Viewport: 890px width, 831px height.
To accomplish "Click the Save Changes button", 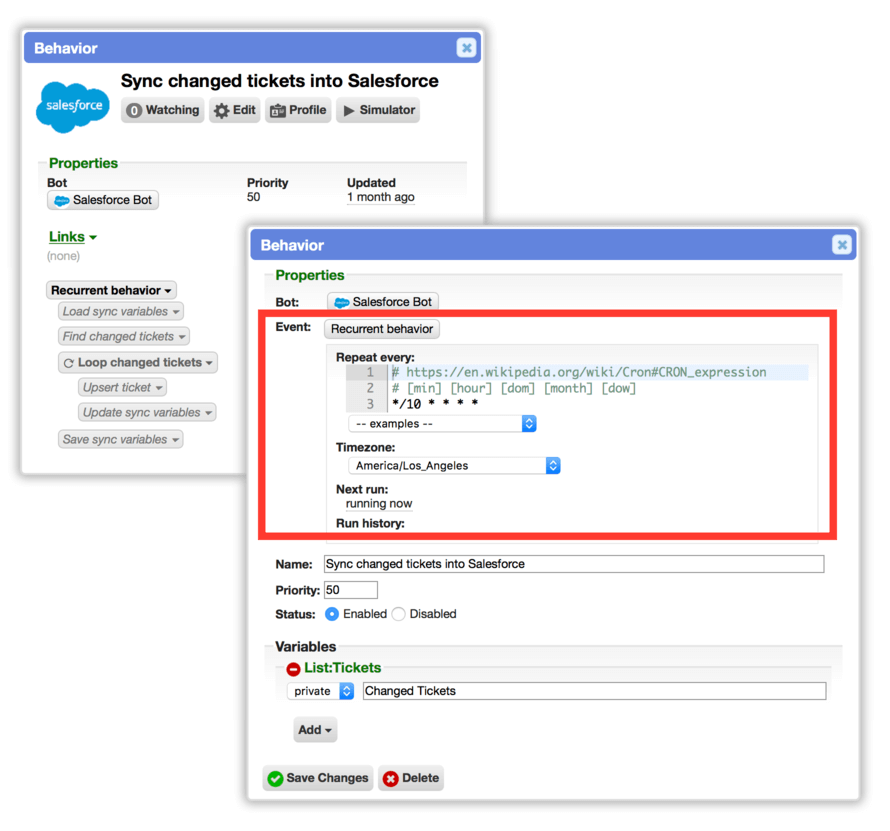I will (318, 778).
